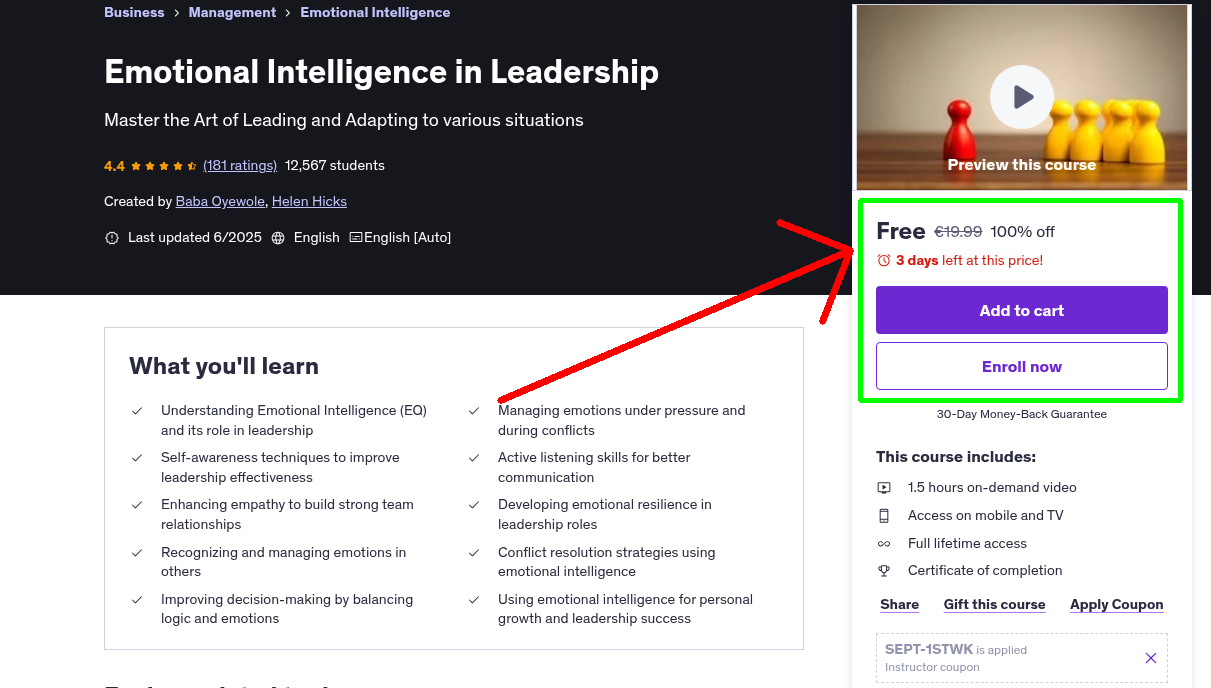Click the Enroll now button
The height and width of the screenshot is (688, 1211).
[1022, 366]
